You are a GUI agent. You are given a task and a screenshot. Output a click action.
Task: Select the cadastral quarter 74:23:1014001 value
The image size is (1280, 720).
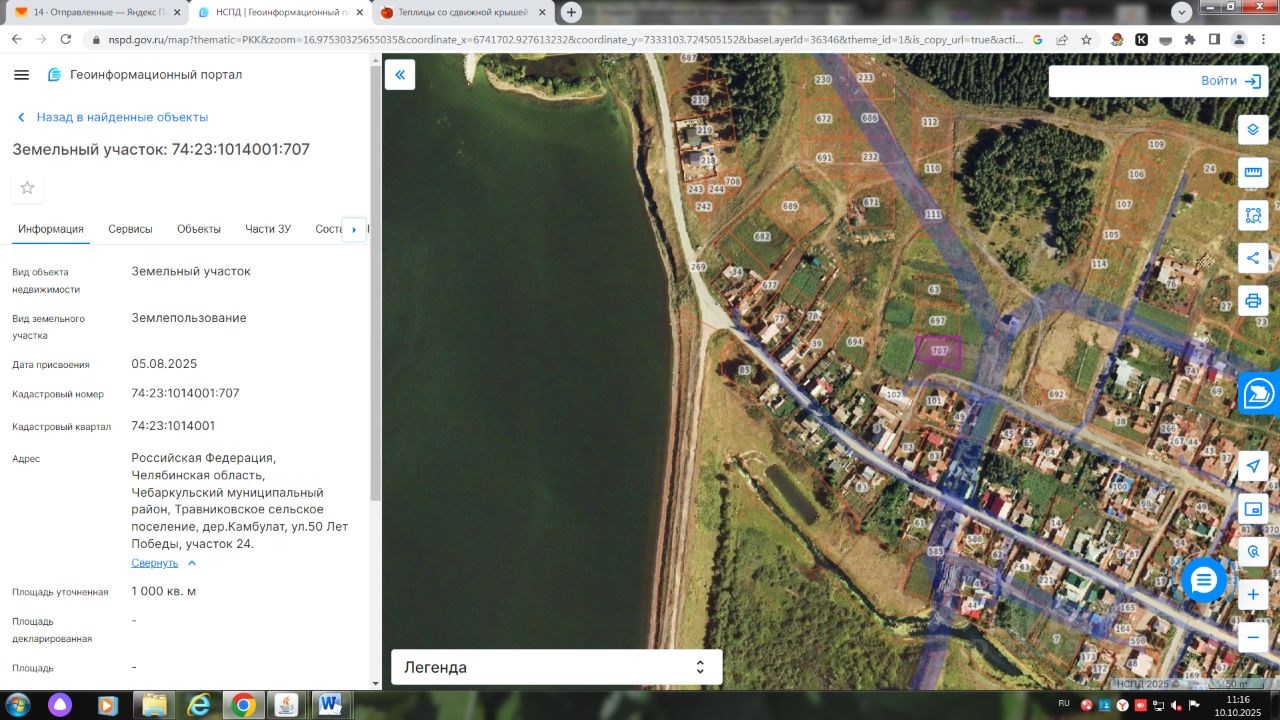tap(173, 425)
